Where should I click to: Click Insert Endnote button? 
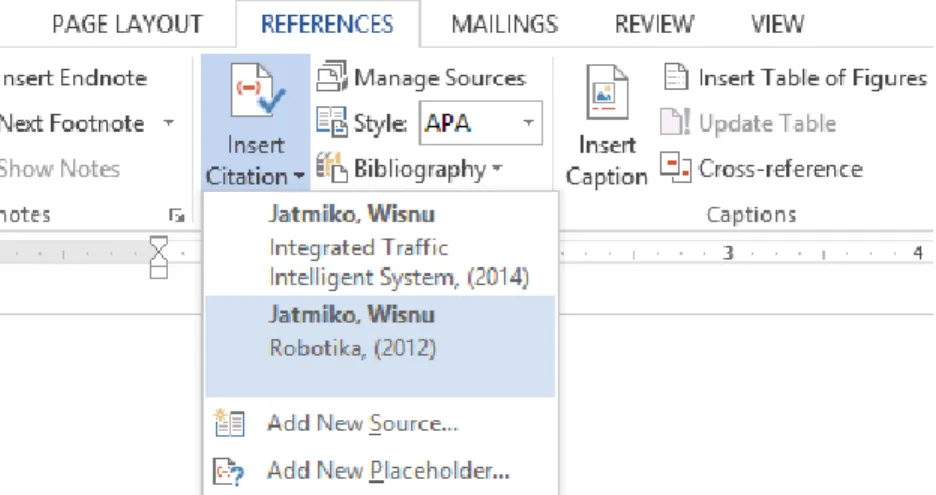pyautogui.click(x=73, y=78)
